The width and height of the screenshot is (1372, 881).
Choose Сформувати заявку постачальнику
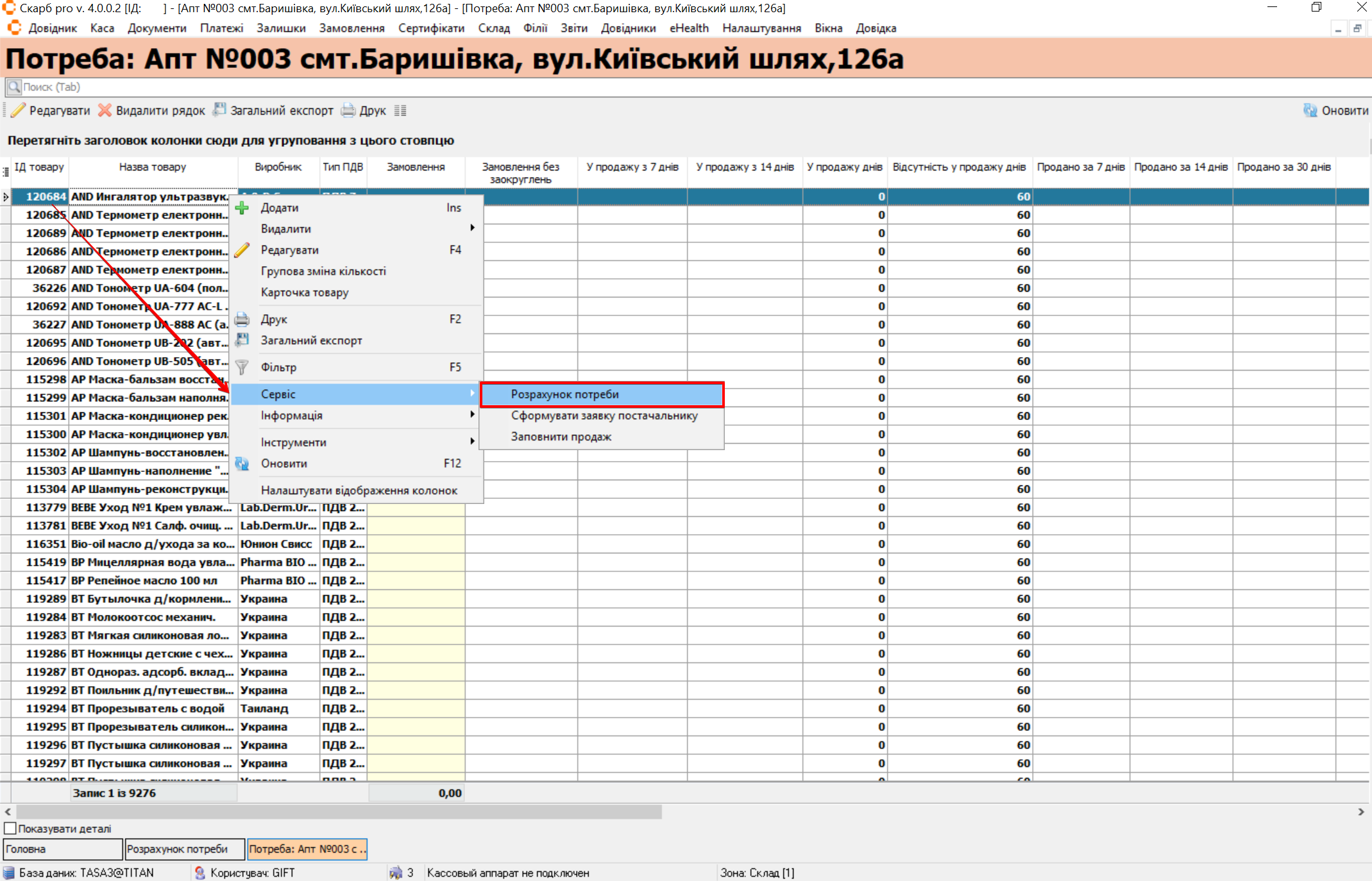point(604,415)
